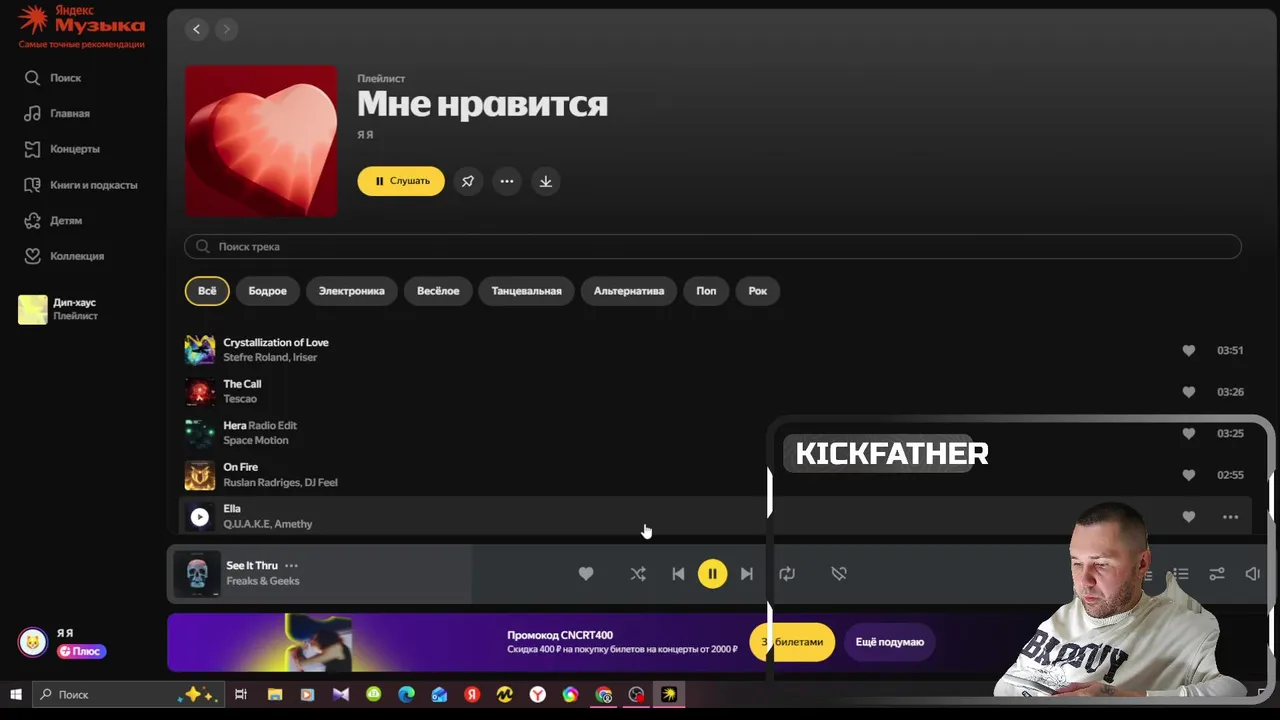Screen dimensions: 1280x720
Task: Open artist Ruslan Radriges, DJ Feel link
Action: click(280, 483)
